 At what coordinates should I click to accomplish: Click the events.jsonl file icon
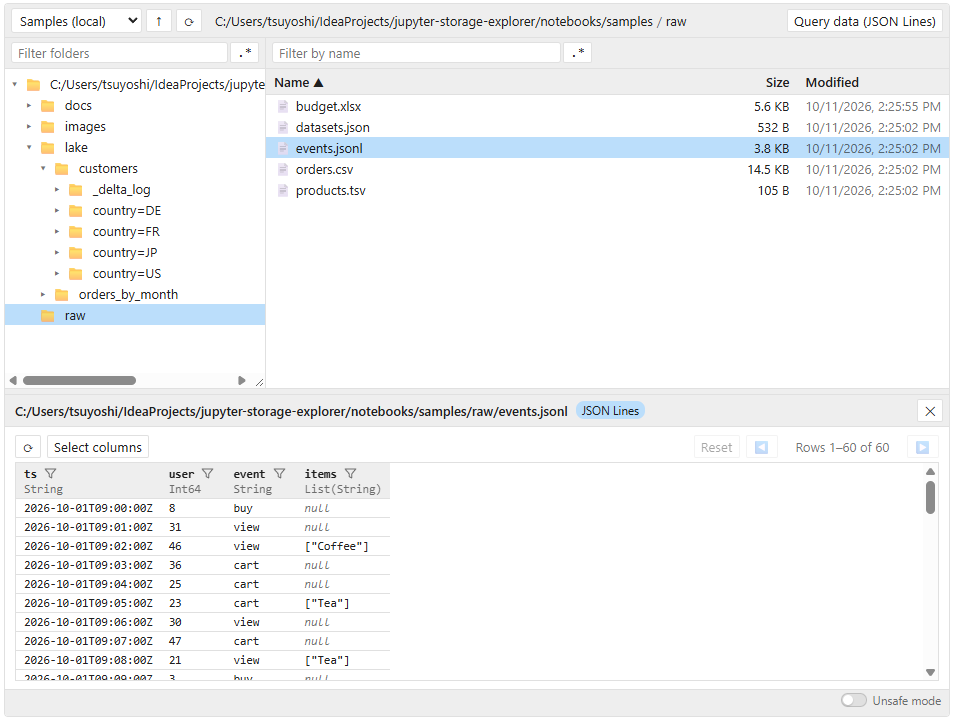point(283,149)
